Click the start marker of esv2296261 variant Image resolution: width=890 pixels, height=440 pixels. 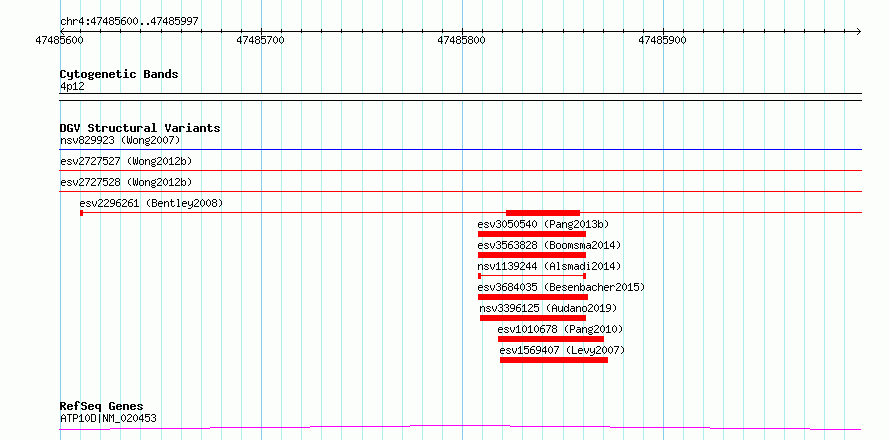pos(82,213)
